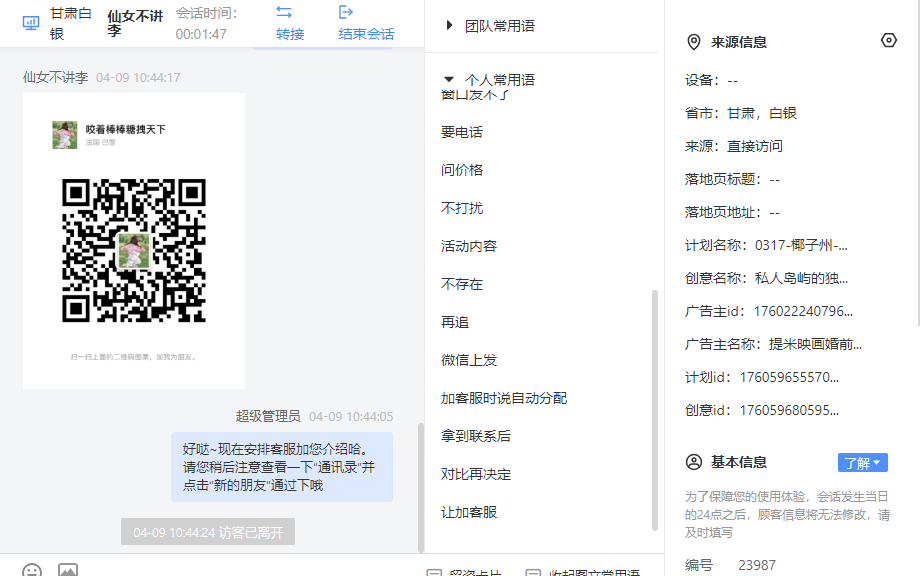This screenshot has height=576, width=920.
Task: Click the person icon beside 基本信息
Action: (x=694, y=462)
